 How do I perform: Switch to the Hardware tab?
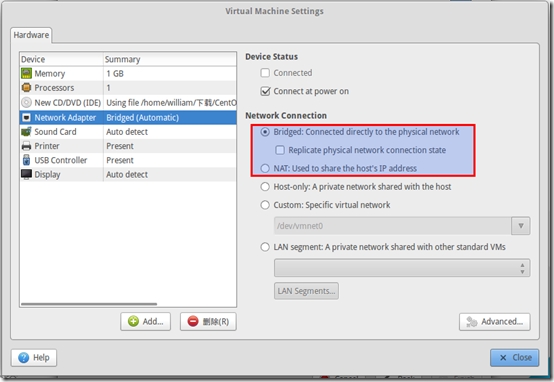click(31, 35)
